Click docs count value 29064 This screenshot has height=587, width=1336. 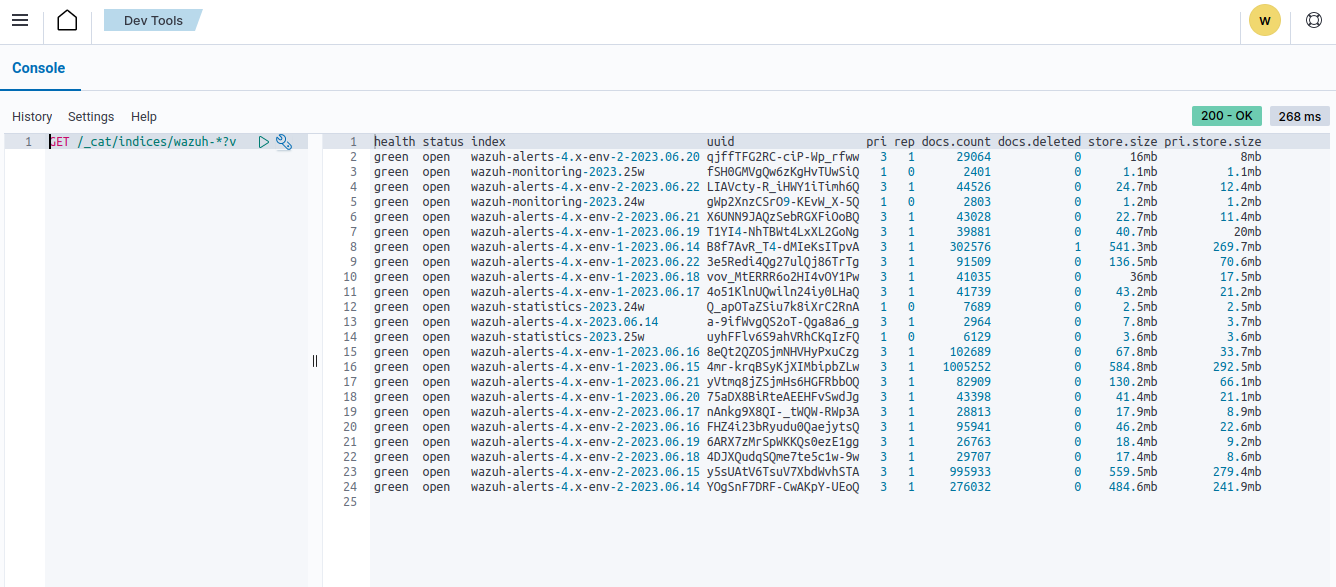pyautogui.click(x=974, y=157)
